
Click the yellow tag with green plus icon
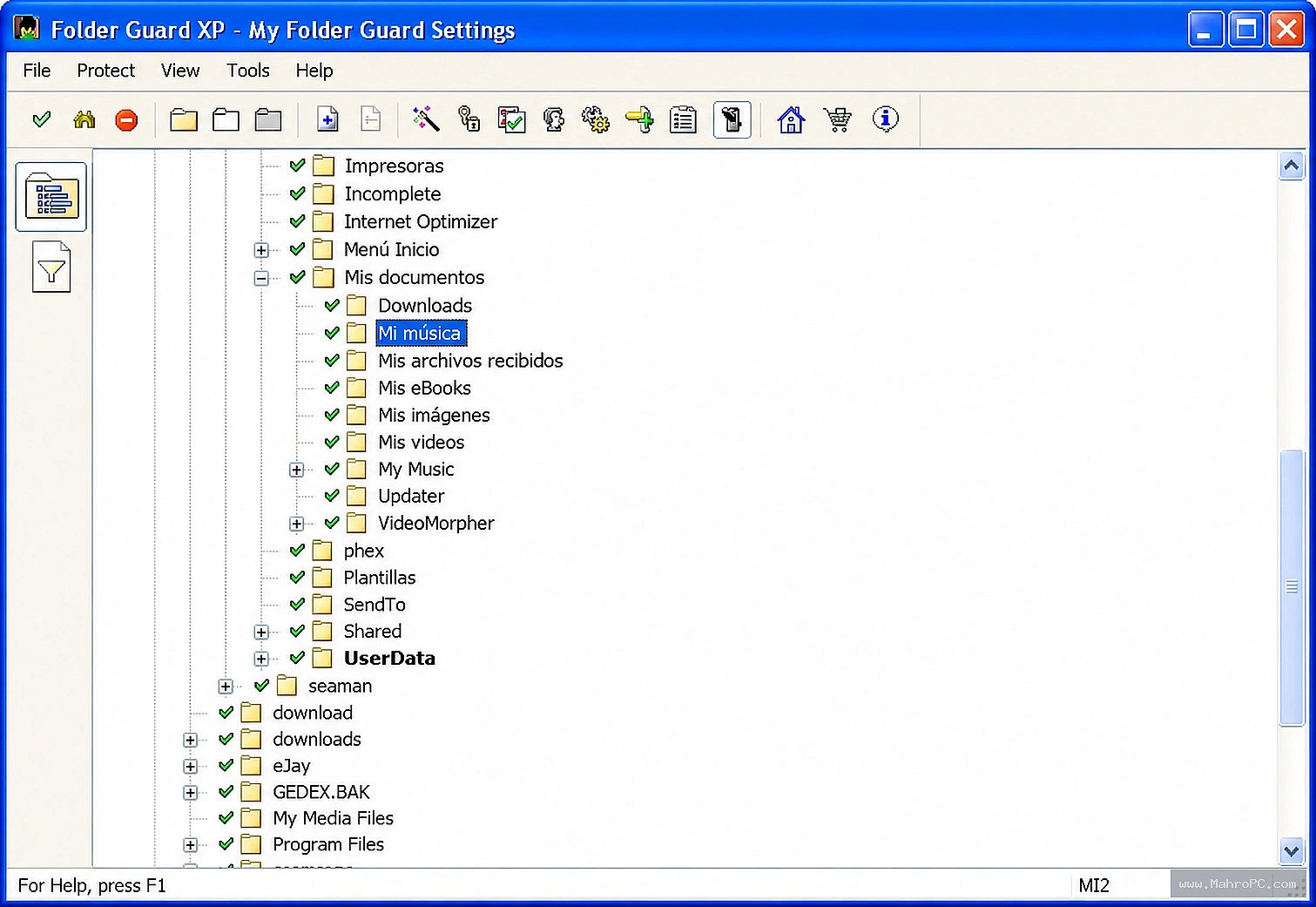640,119
